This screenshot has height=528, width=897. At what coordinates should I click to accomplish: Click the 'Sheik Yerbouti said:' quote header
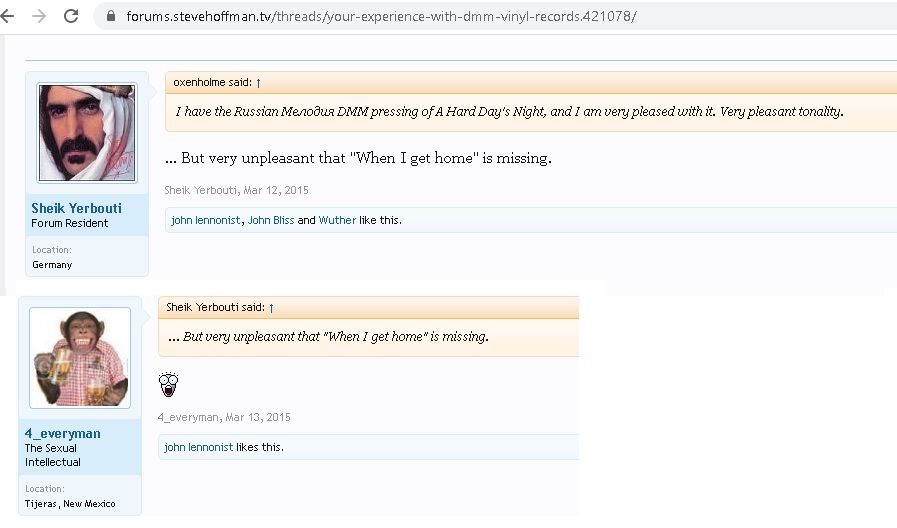pos(215,307)
